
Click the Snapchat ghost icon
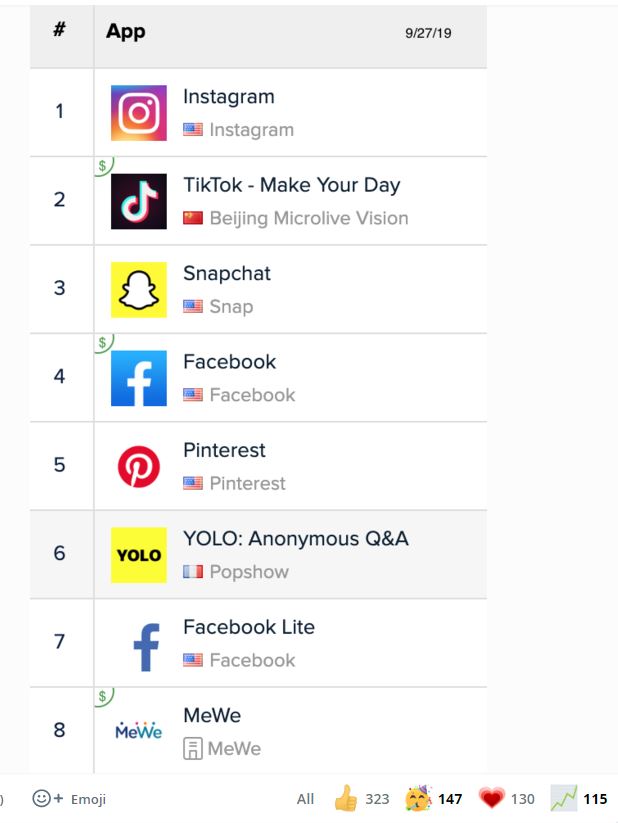[139, 290]
